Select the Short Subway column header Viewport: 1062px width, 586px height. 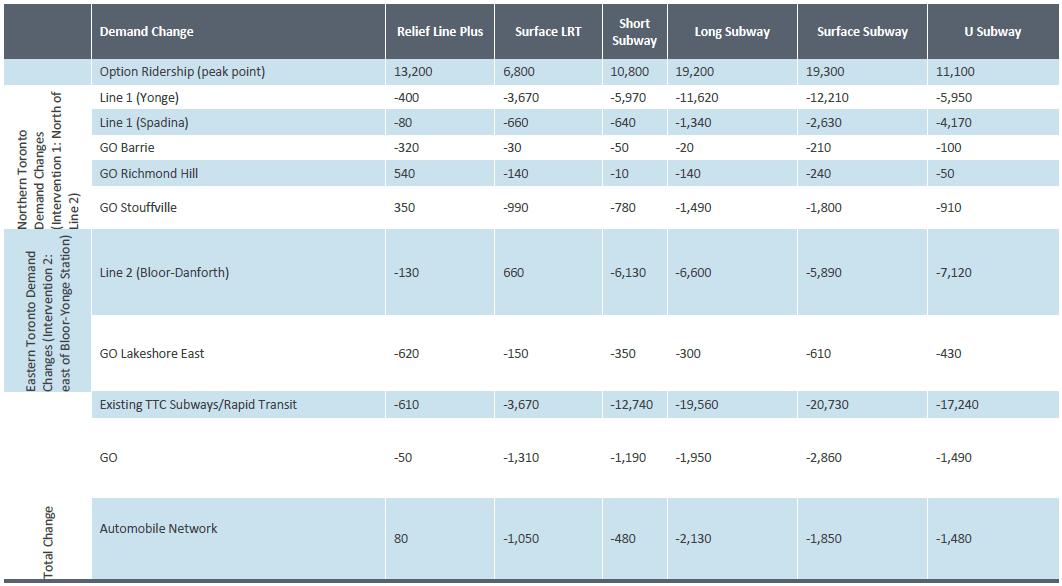click(x=635, y=32)
